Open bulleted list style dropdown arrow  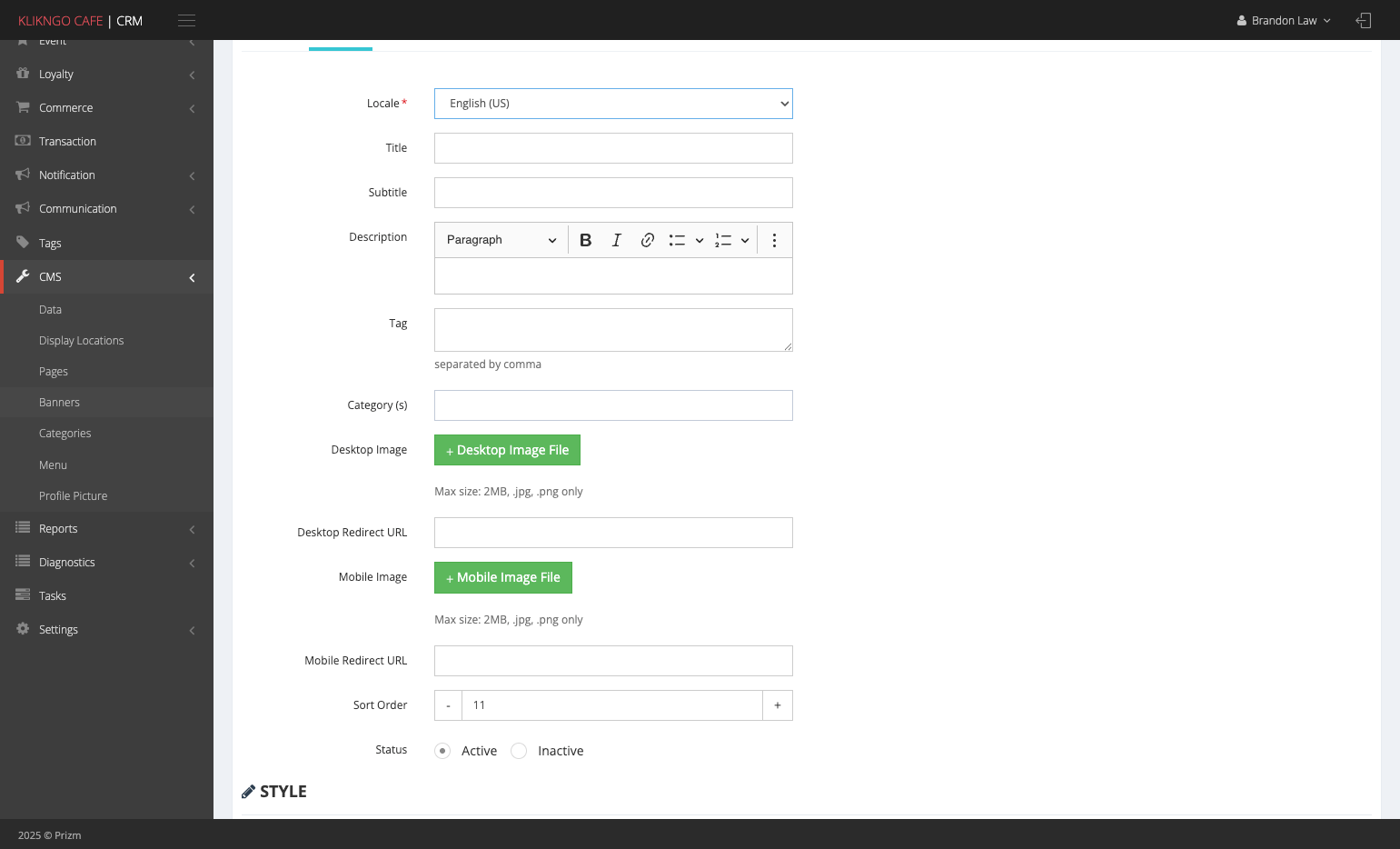(x=700, y=240)
